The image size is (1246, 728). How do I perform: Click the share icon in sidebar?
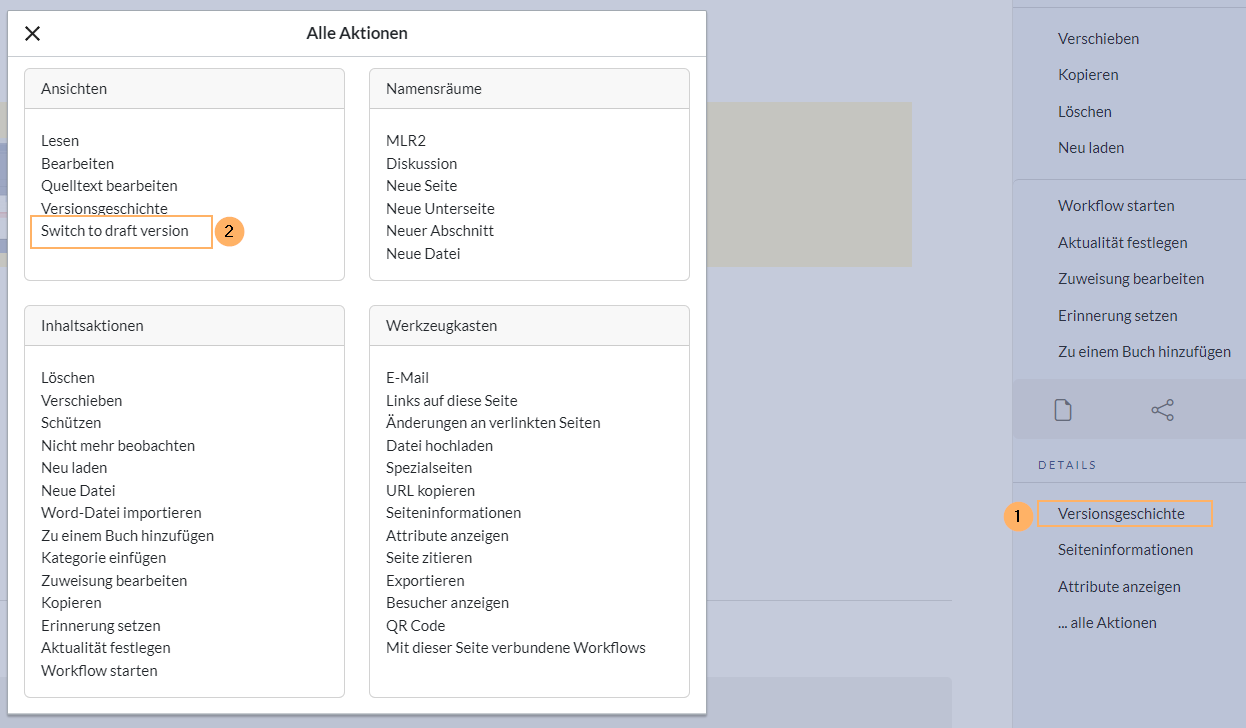pyautogui.click(x=1162, y=410)
